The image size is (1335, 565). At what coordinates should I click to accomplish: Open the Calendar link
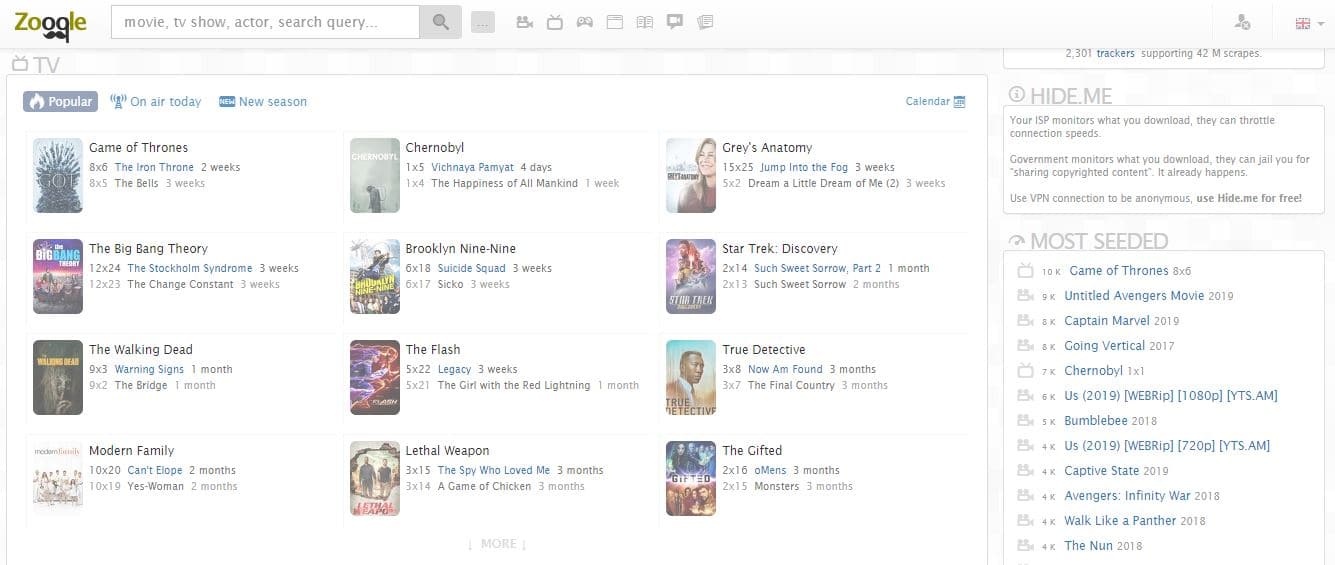pos(935,101)
